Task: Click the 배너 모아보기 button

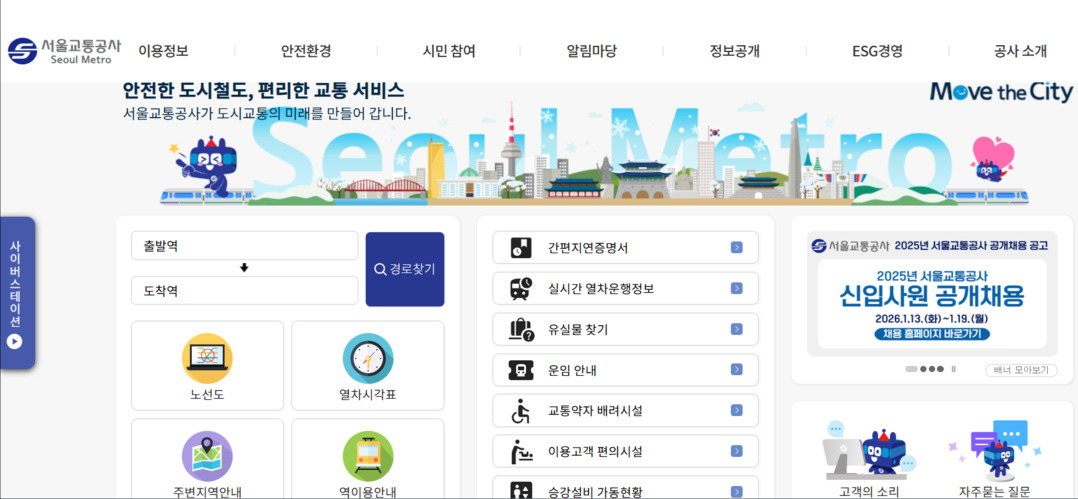Action: [x=1021, y=370]
